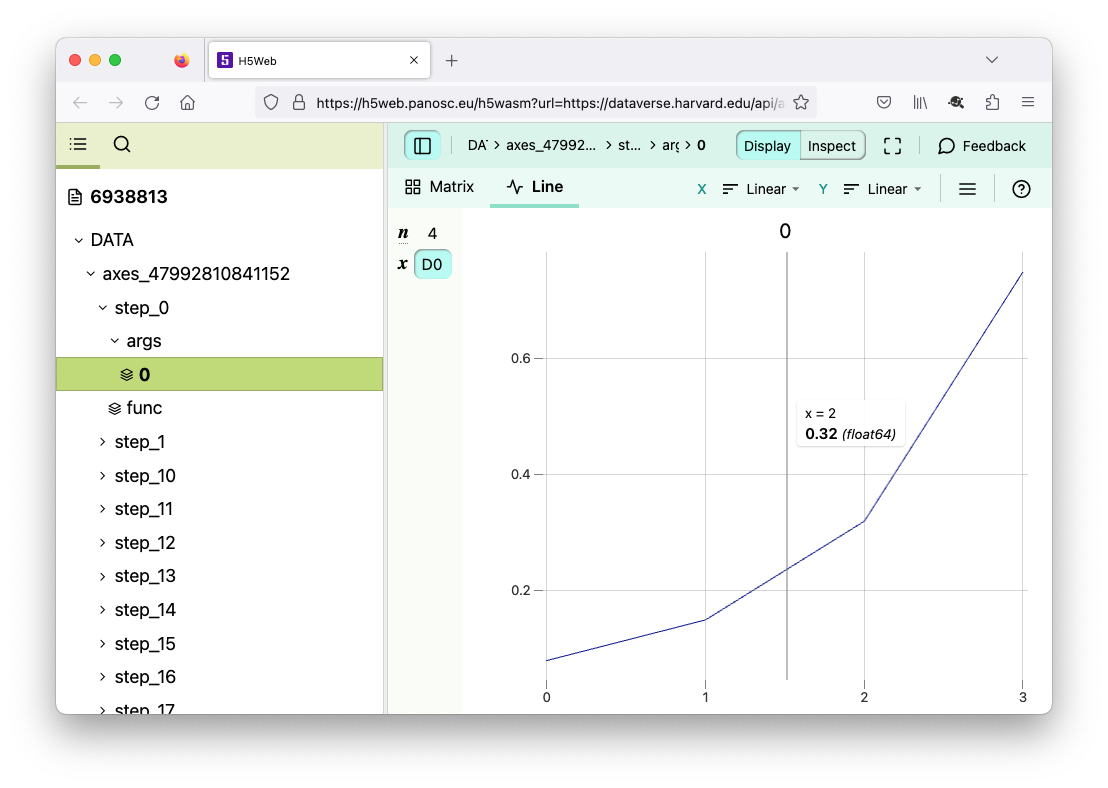The height and width of the screenshot is (788, 1108).
Task: Collapse the args group
Action: 115,341
